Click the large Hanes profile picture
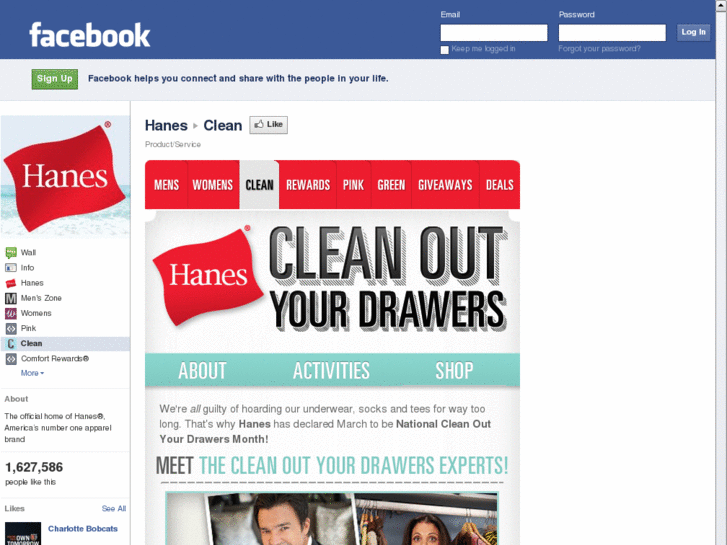 click(65, 177)
